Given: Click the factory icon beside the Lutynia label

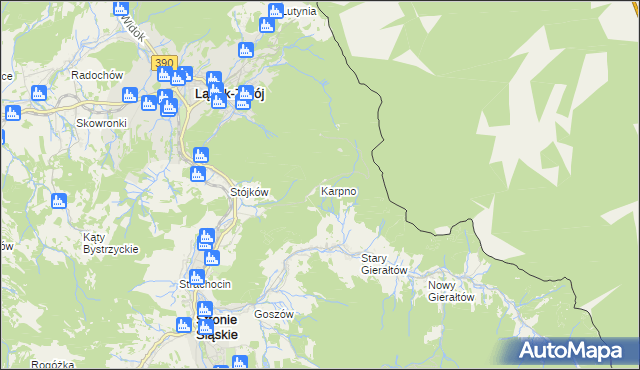Looking at the screenshot, I should (x=276, y=11).
